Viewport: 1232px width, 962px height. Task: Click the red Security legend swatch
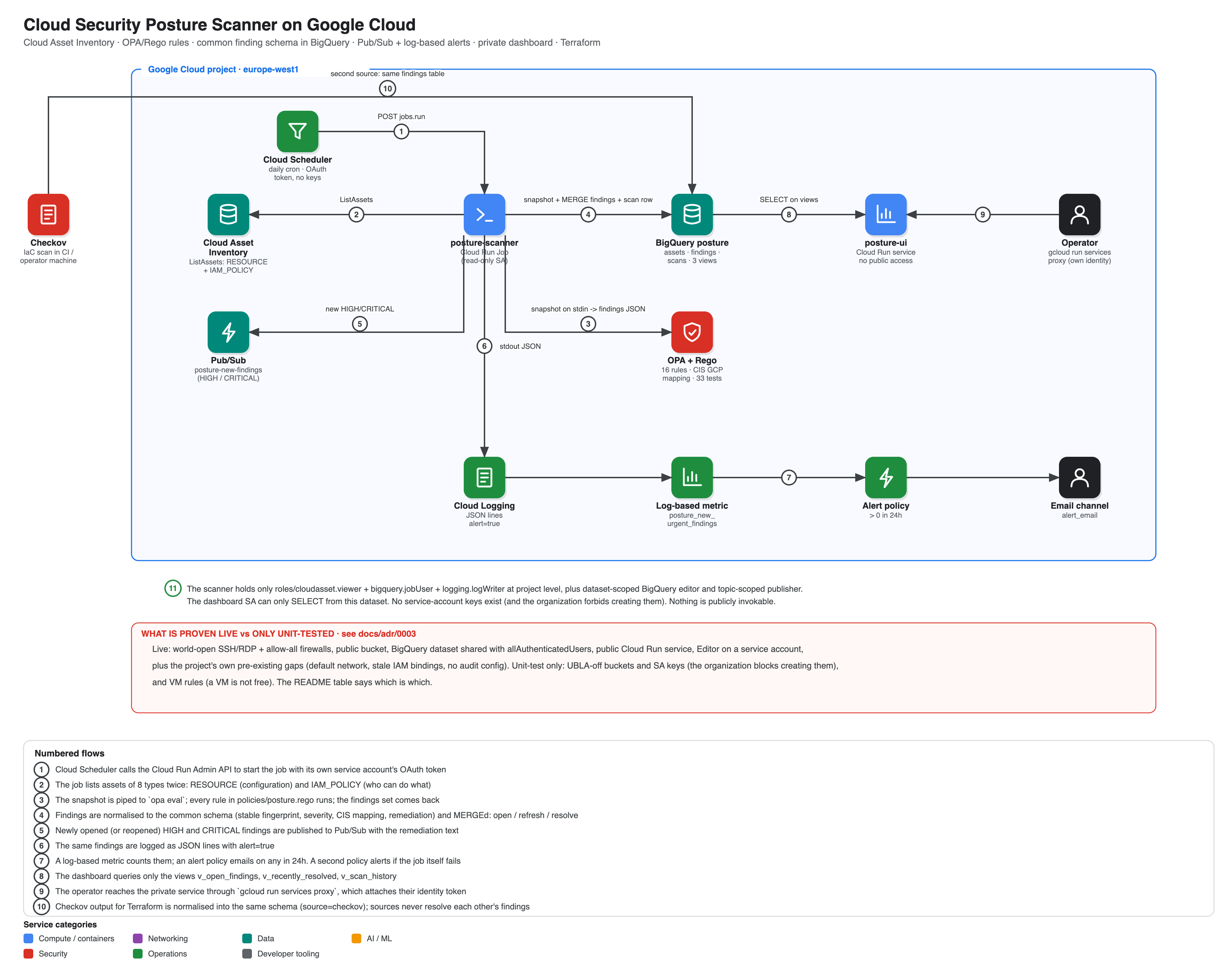(28, 954)
